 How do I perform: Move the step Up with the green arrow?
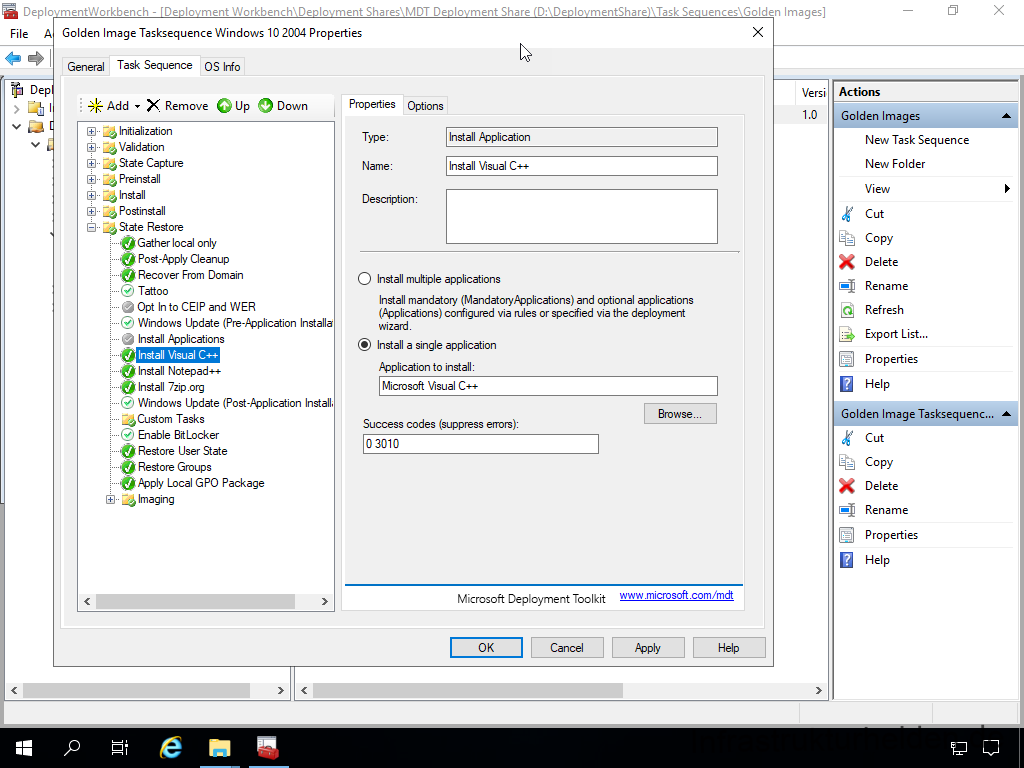(233, 106)
